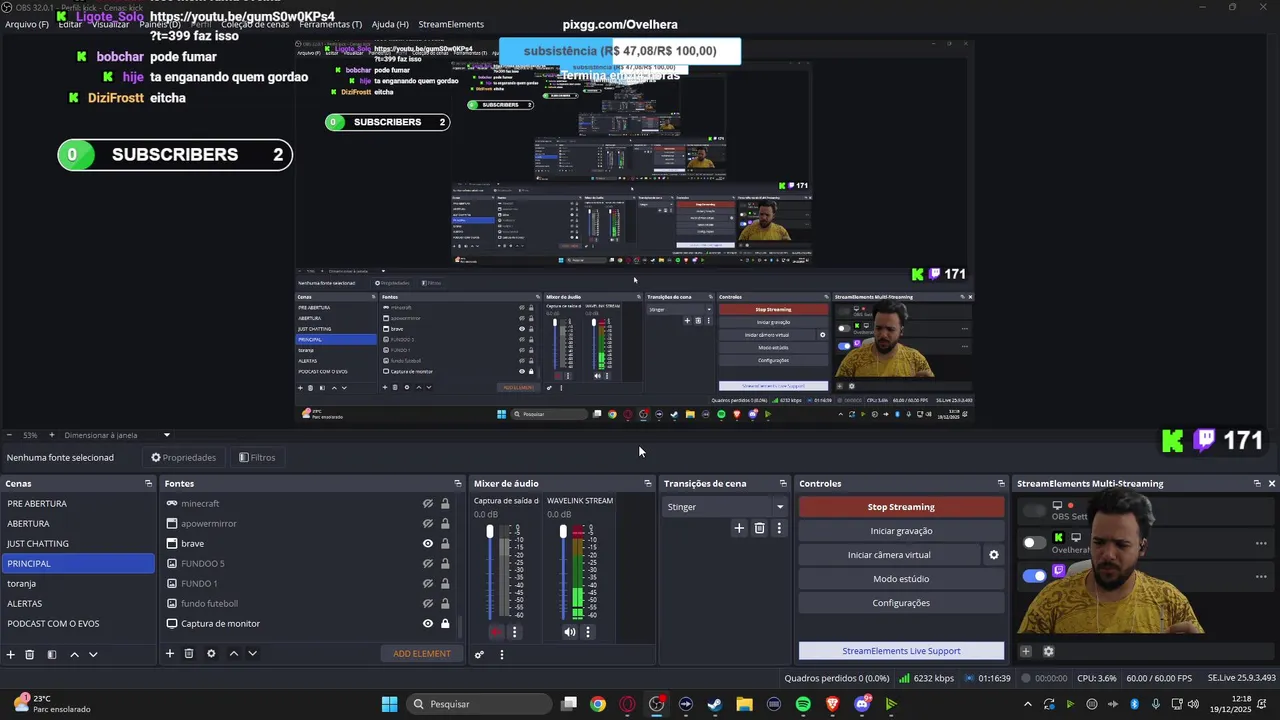Image resolution: width=1280 pixels, height=720 pixels.
Task: Click the ADD ELEMENT button
Action: point(422,654)
